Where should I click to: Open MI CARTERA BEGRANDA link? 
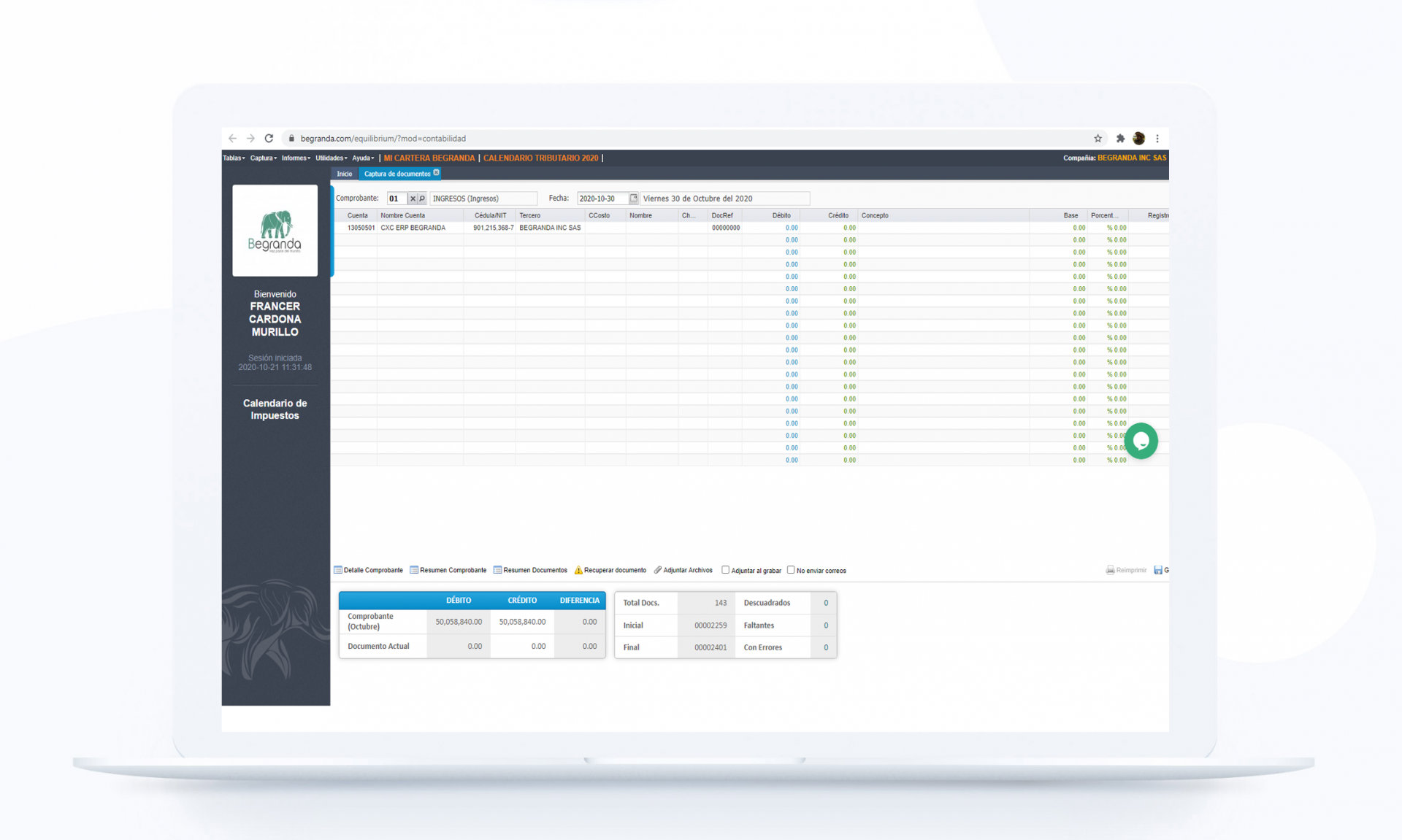[429, 158]
